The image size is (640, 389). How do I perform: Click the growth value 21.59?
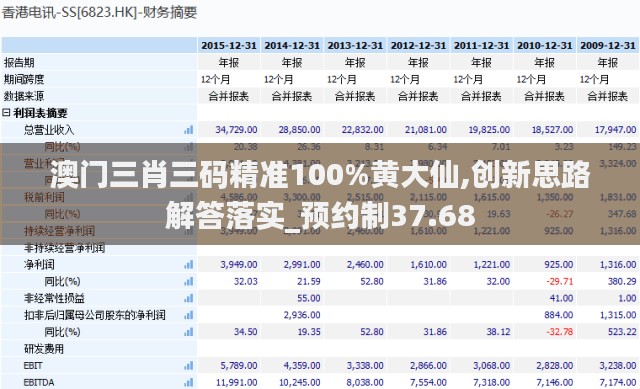309,282
